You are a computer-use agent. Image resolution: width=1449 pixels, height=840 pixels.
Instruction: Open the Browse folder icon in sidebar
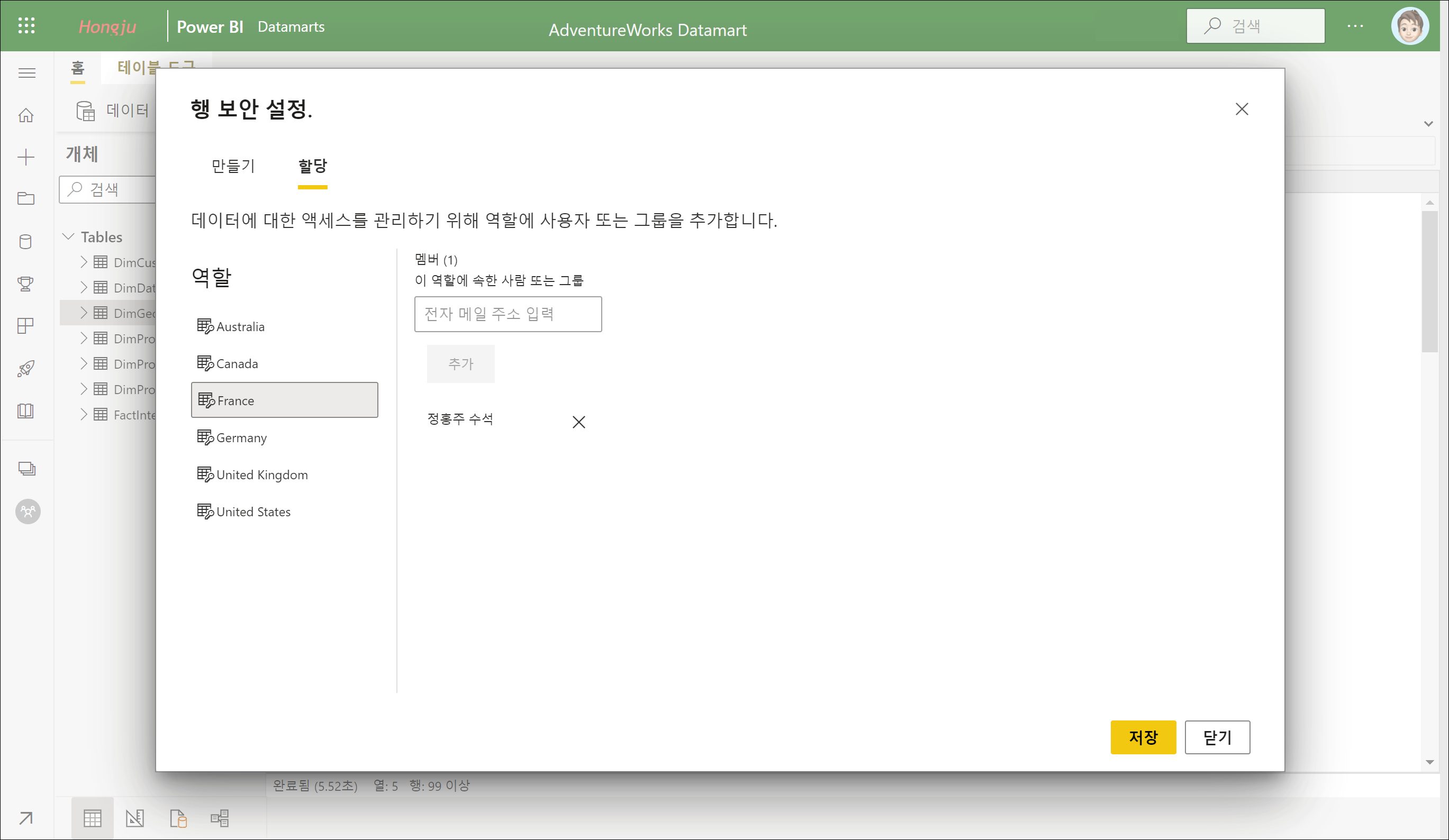pyautogui.click(x=26, y=199)
